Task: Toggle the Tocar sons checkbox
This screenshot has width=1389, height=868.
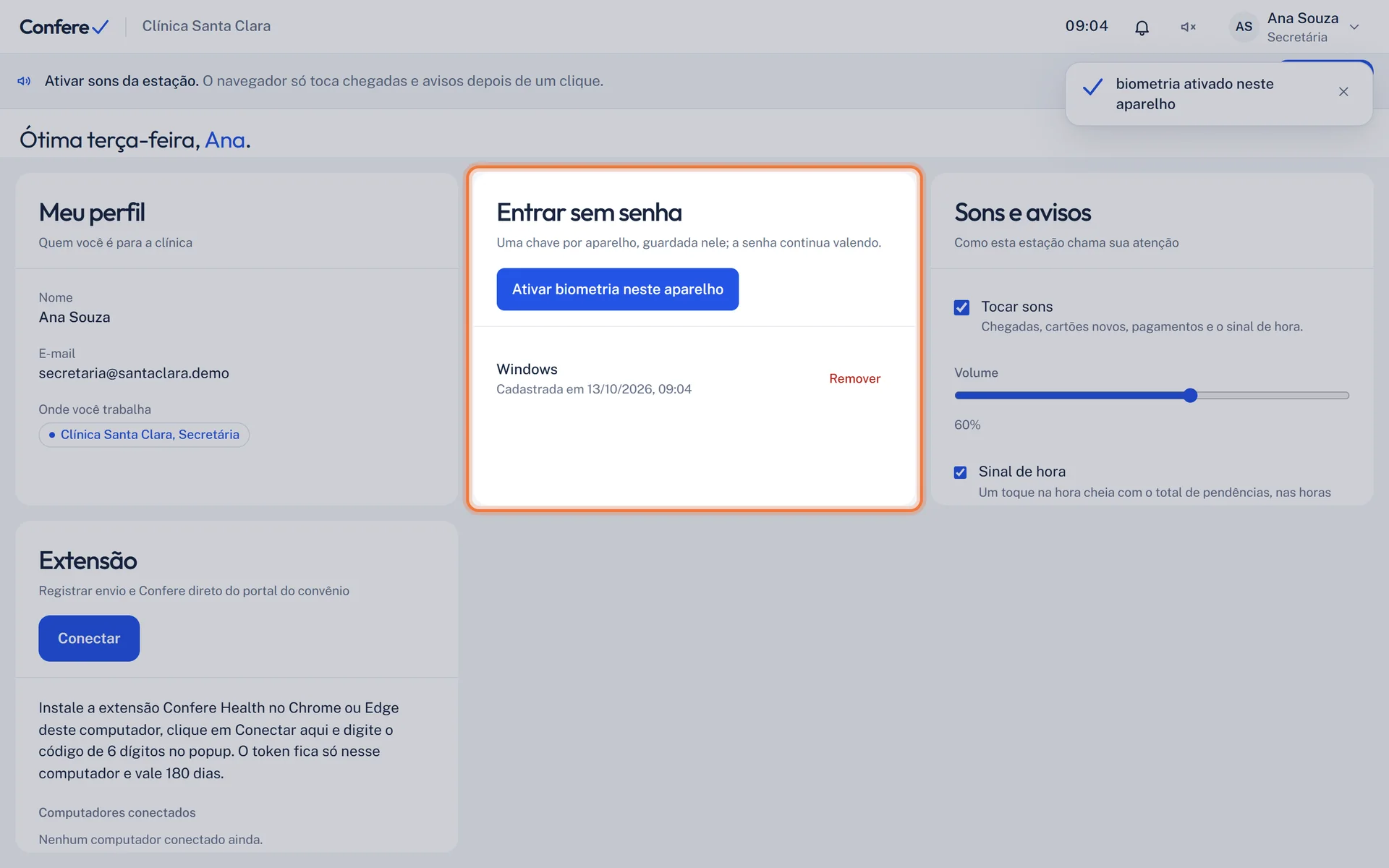Action: coord(961,307)
